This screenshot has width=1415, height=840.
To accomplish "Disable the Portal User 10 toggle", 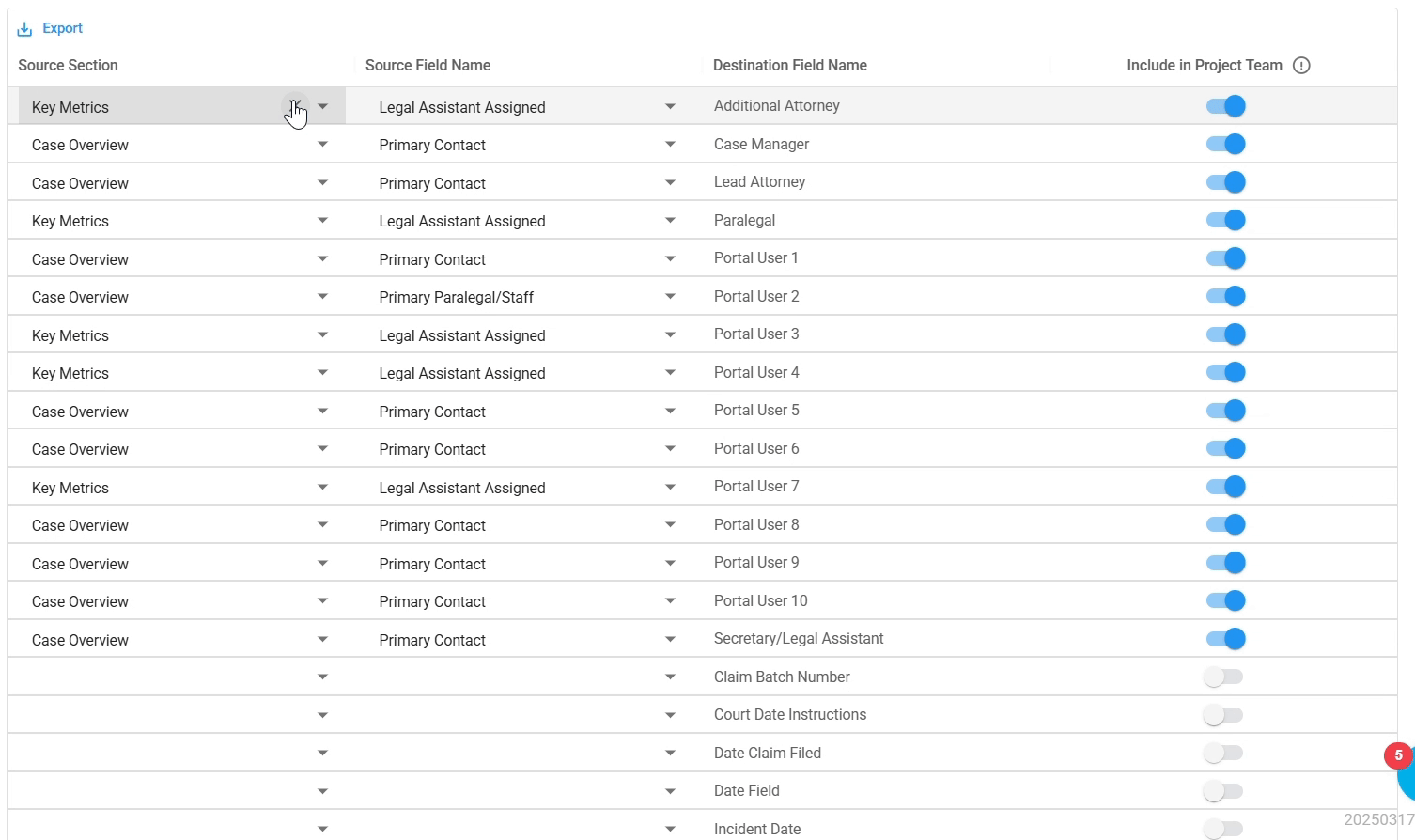I will (x=1226, y=600).
